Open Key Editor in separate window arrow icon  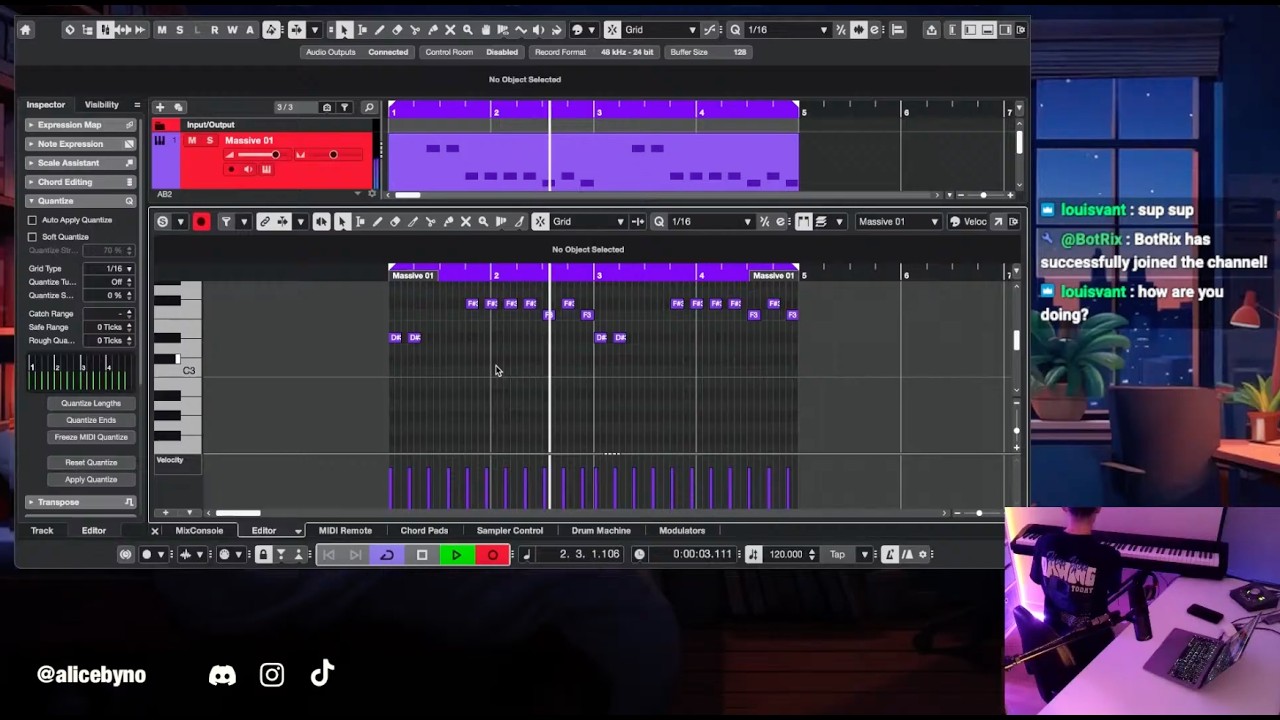(x=998, y=222)
